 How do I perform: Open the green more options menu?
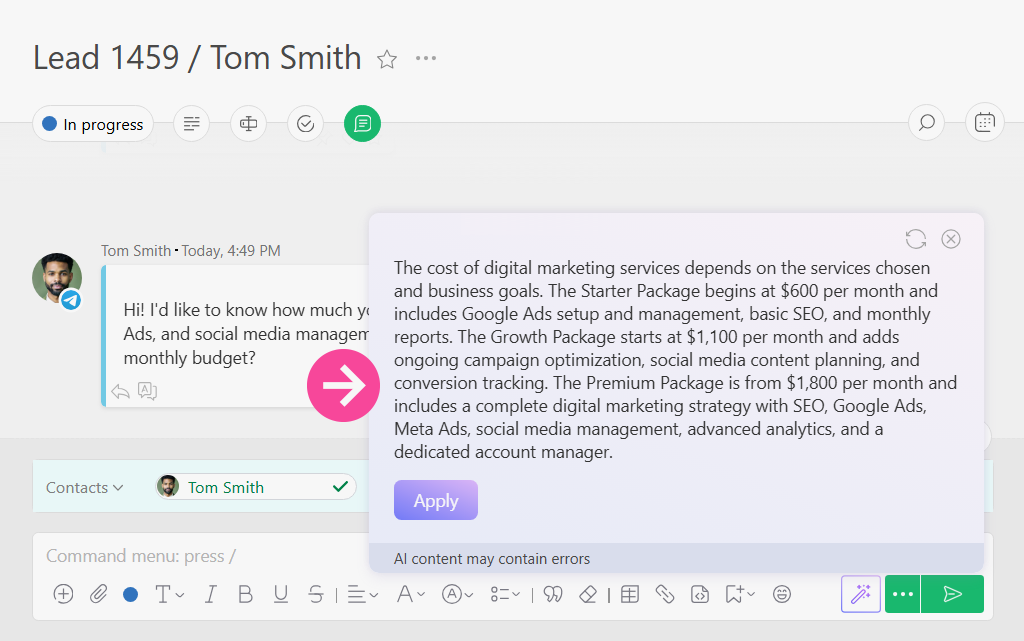903,594
